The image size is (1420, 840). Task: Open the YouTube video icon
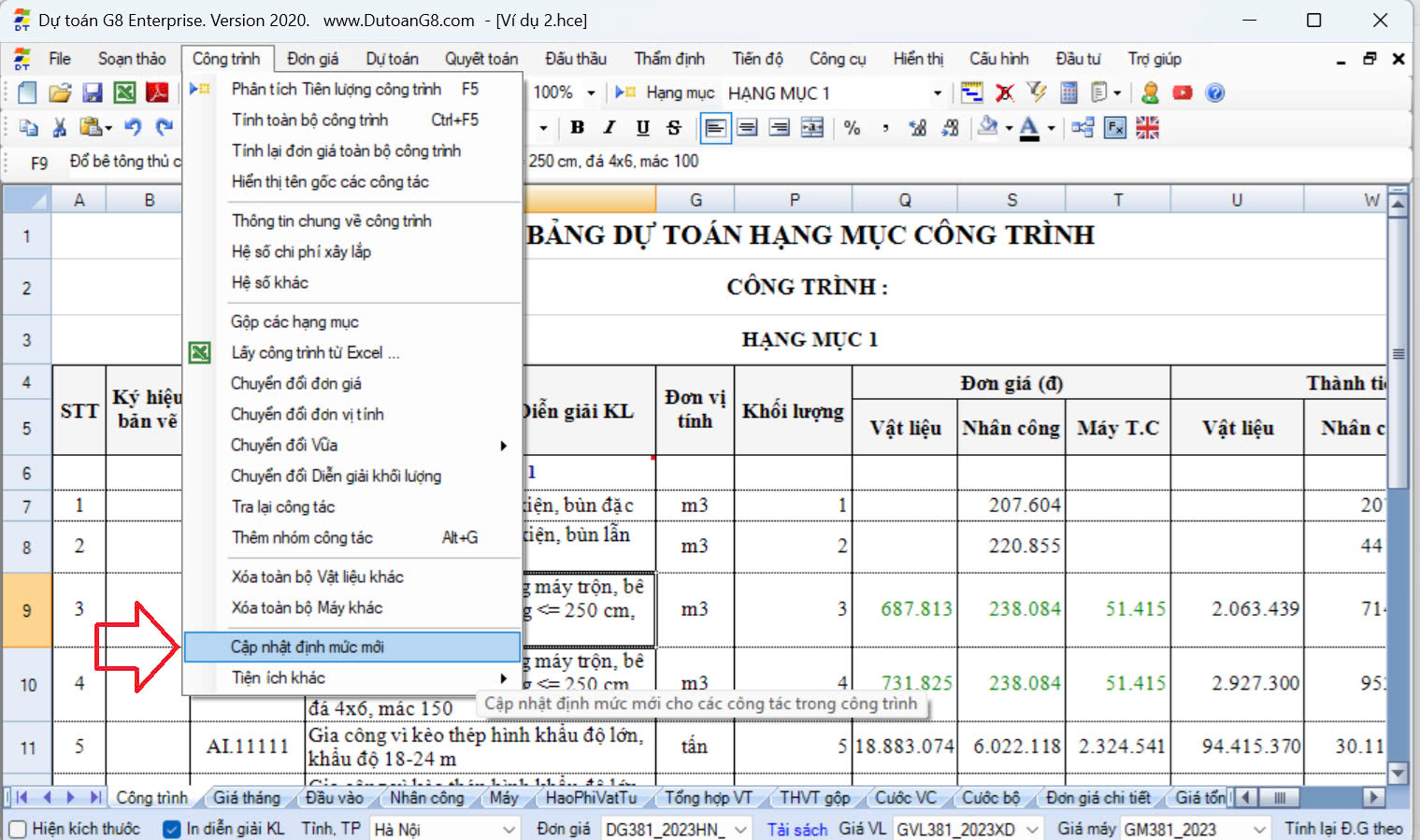pos(1183,93)
